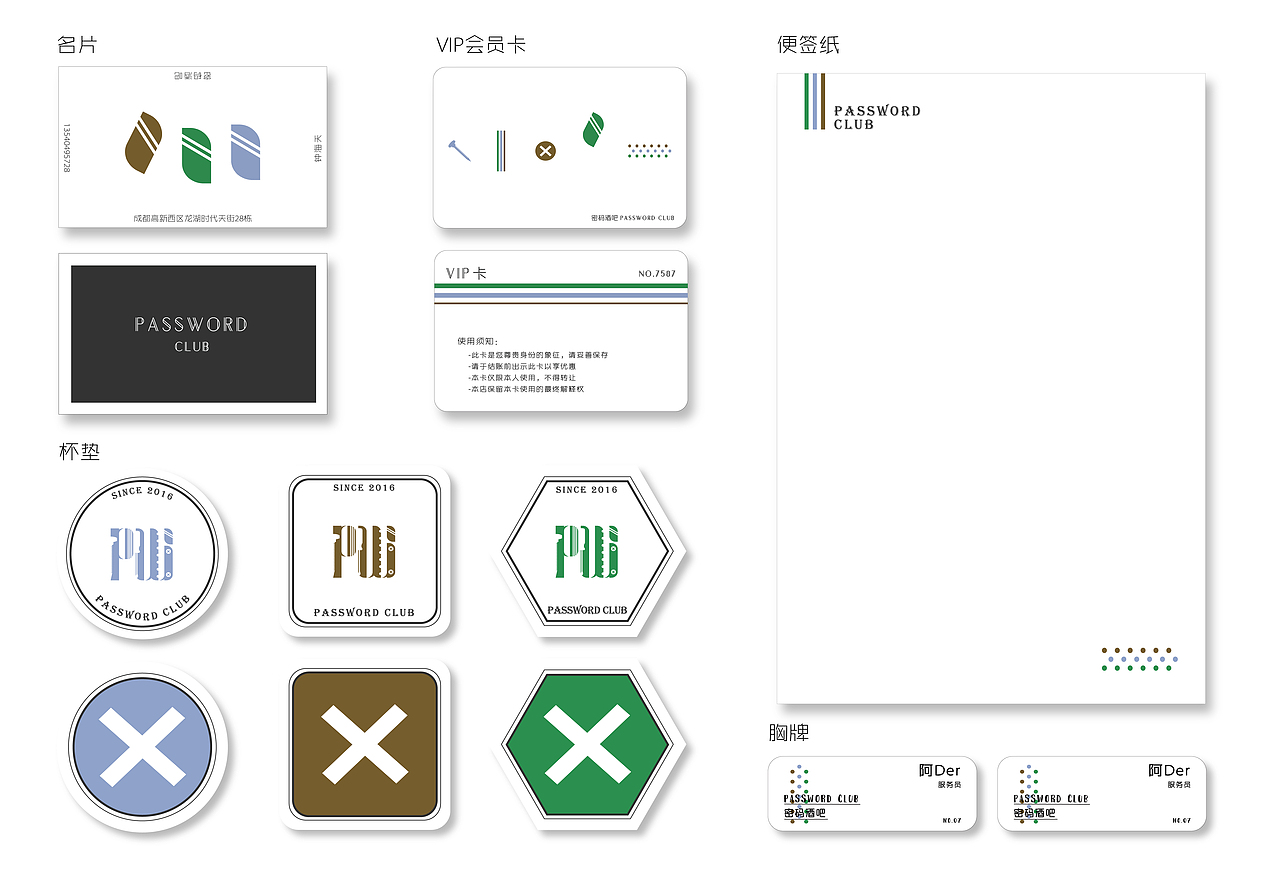1280x890 pixels.
Task: Select the blue circular X coaster
Action: click(x=143, y=747)
